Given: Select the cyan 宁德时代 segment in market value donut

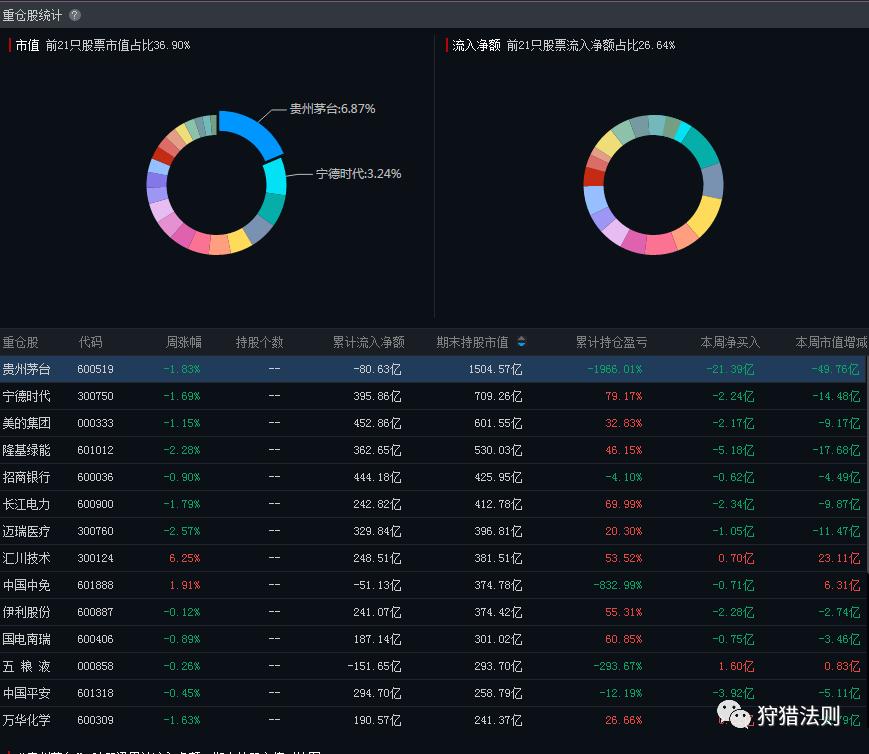Looking at the screenshot, I should click(x=275, y=176).
